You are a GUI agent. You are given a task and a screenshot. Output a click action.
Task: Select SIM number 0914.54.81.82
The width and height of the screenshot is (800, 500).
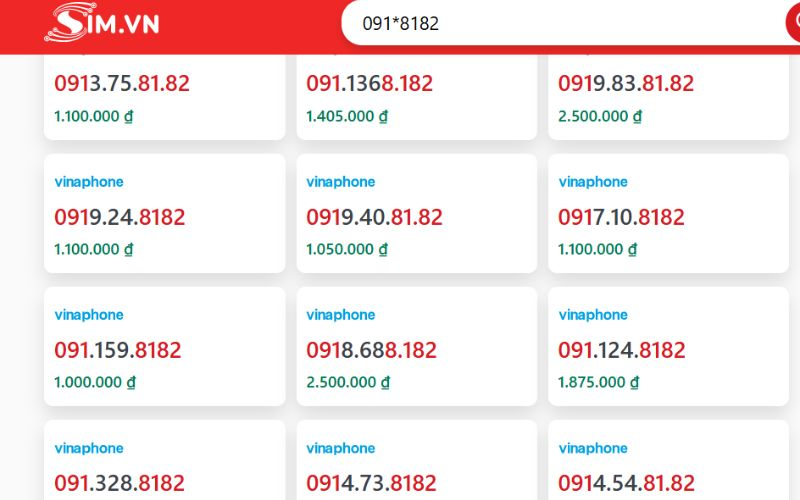tap(627, 483)
